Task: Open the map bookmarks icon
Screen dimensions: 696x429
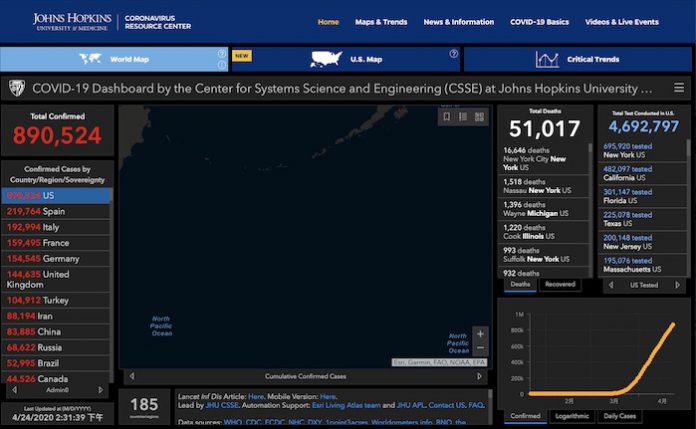Action: [x=447, y=117]
